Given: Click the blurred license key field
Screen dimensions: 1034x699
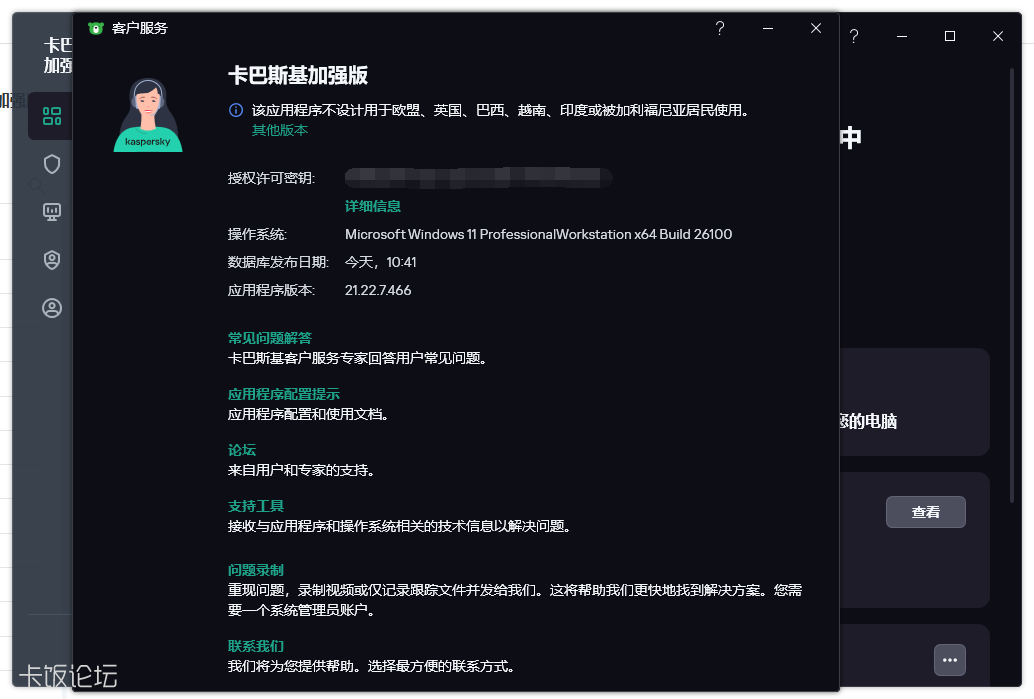Looking at the screenshot, I should [479, 177].
